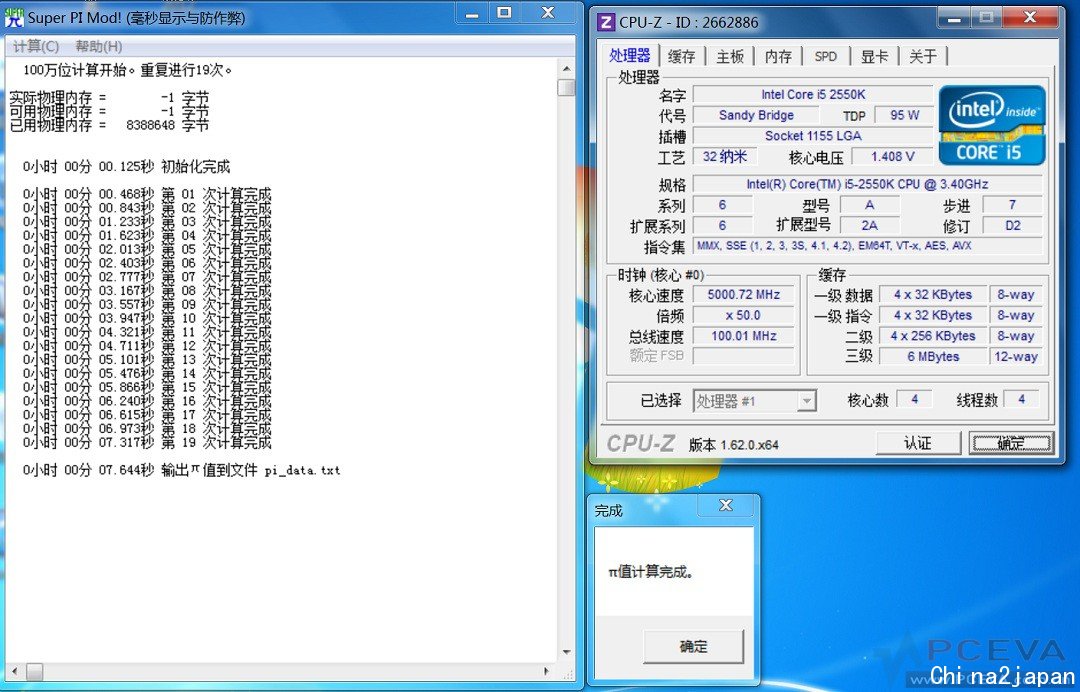This screenshot has height=692, width=1080.
Task: Click the 名字 field Intel Core i5 2550K
Action: pos(813,94)
